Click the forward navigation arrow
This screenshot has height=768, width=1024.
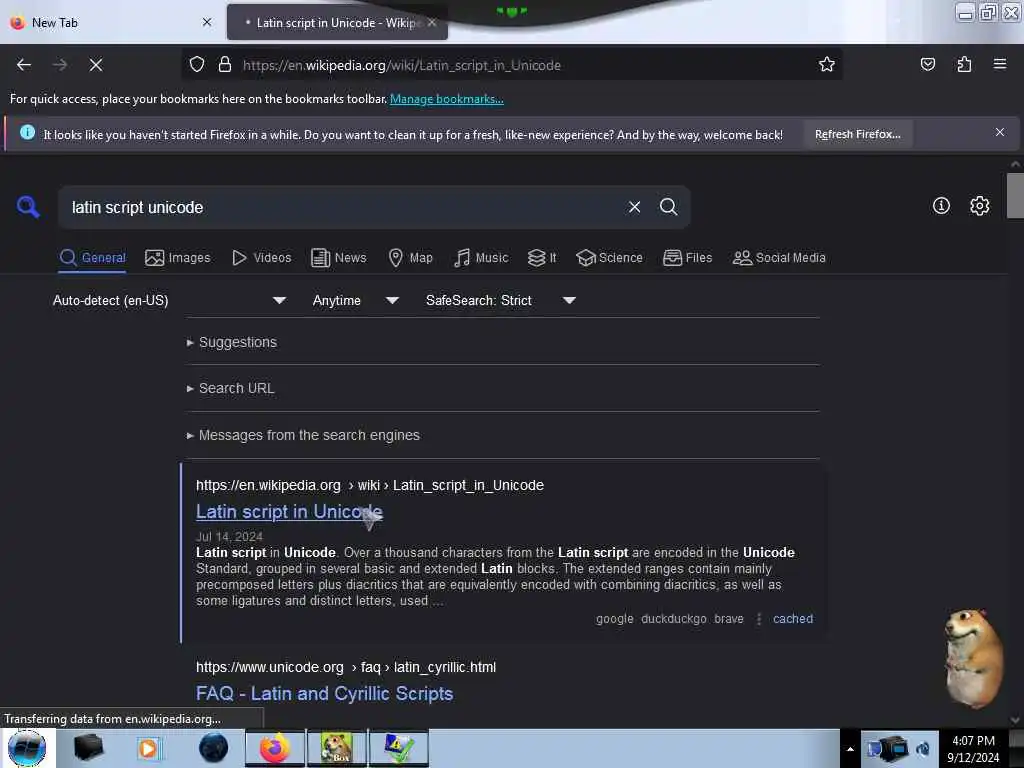click(x=59, y=65)
